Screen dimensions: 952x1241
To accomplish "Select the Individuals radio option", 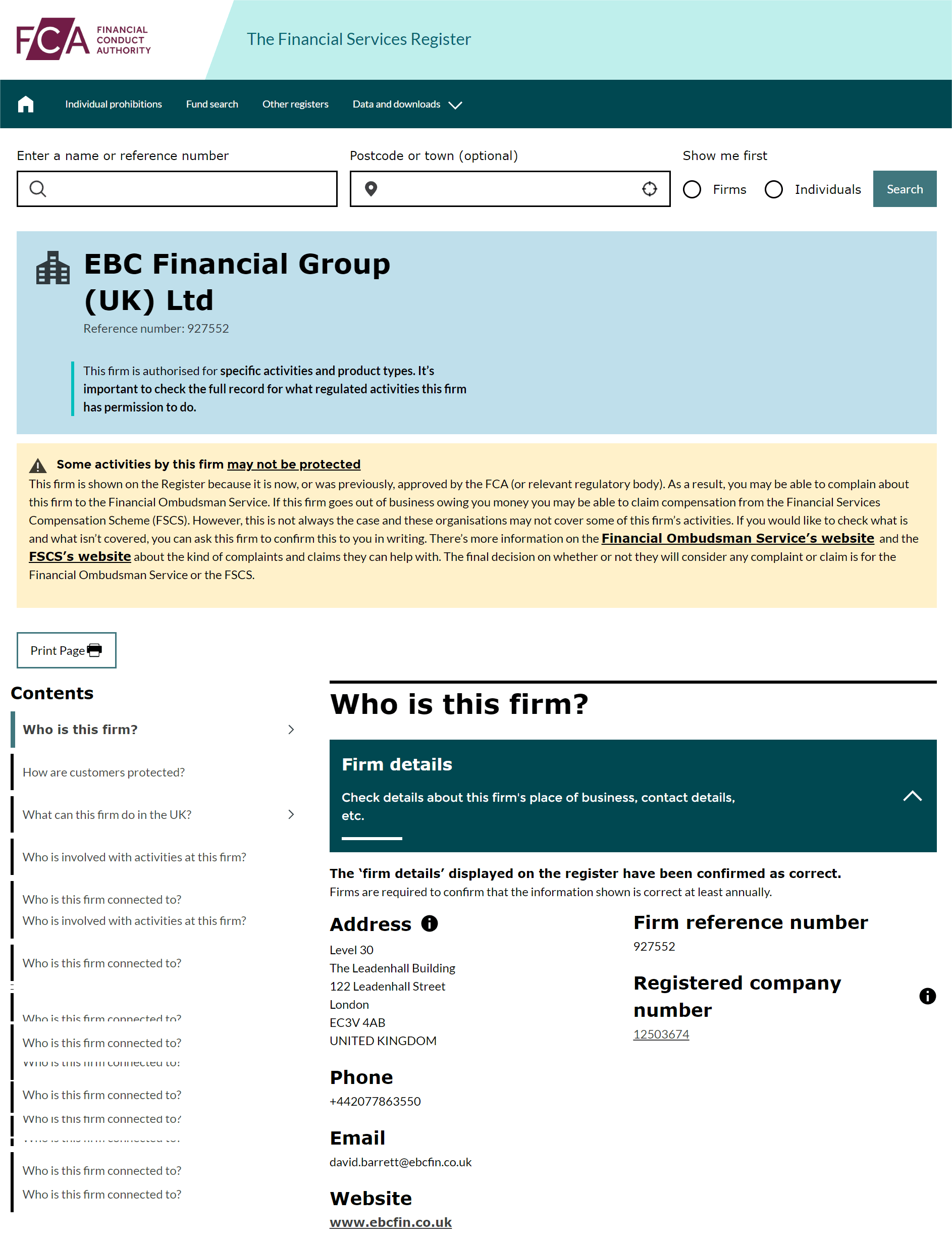I will 773,189.
